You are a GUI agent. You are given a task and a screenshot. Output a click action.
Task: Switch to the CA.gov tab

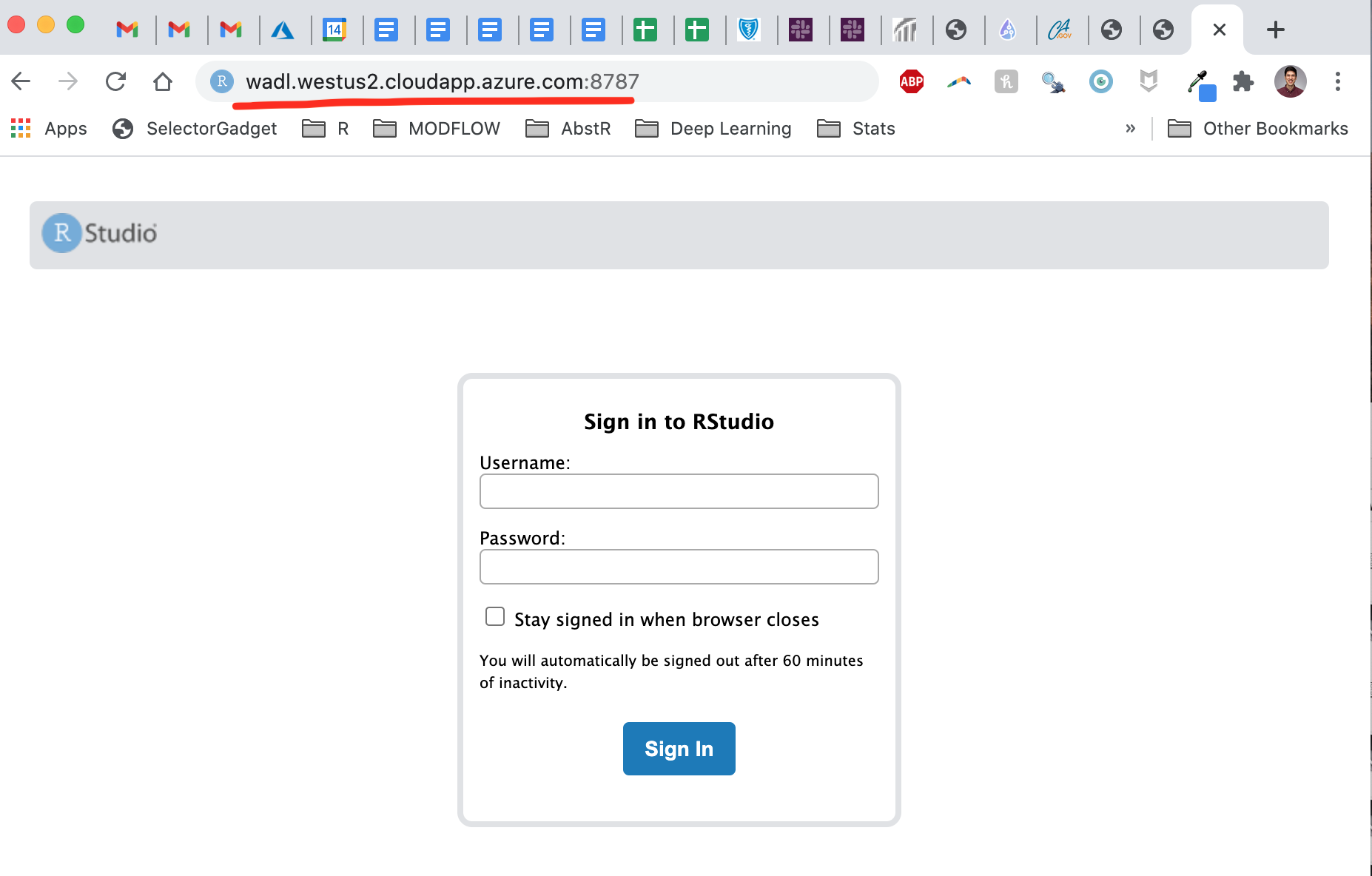1060,30
